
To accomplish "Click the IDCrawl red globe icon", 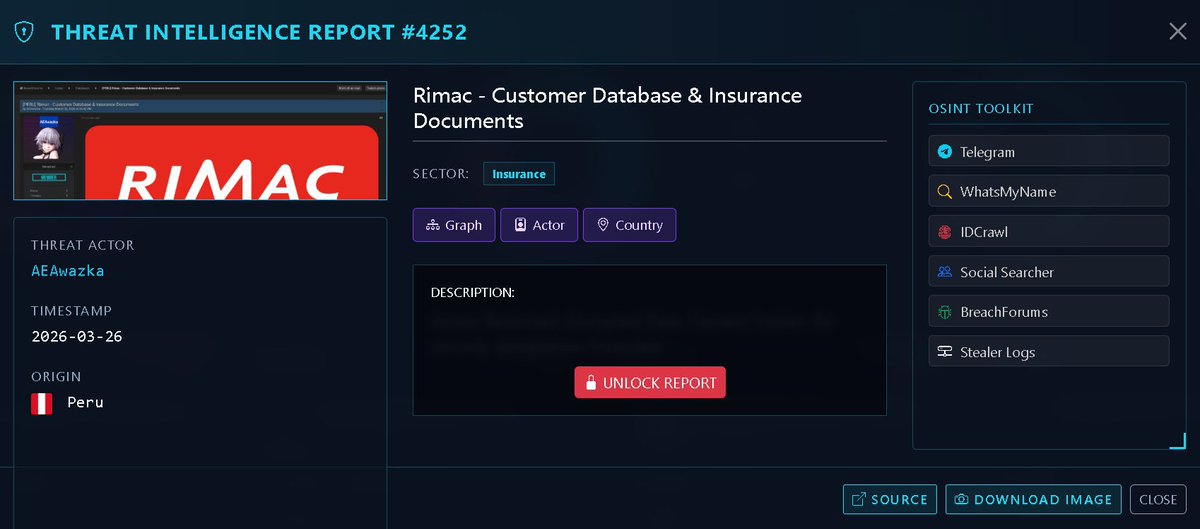I will tap(944, 232).
